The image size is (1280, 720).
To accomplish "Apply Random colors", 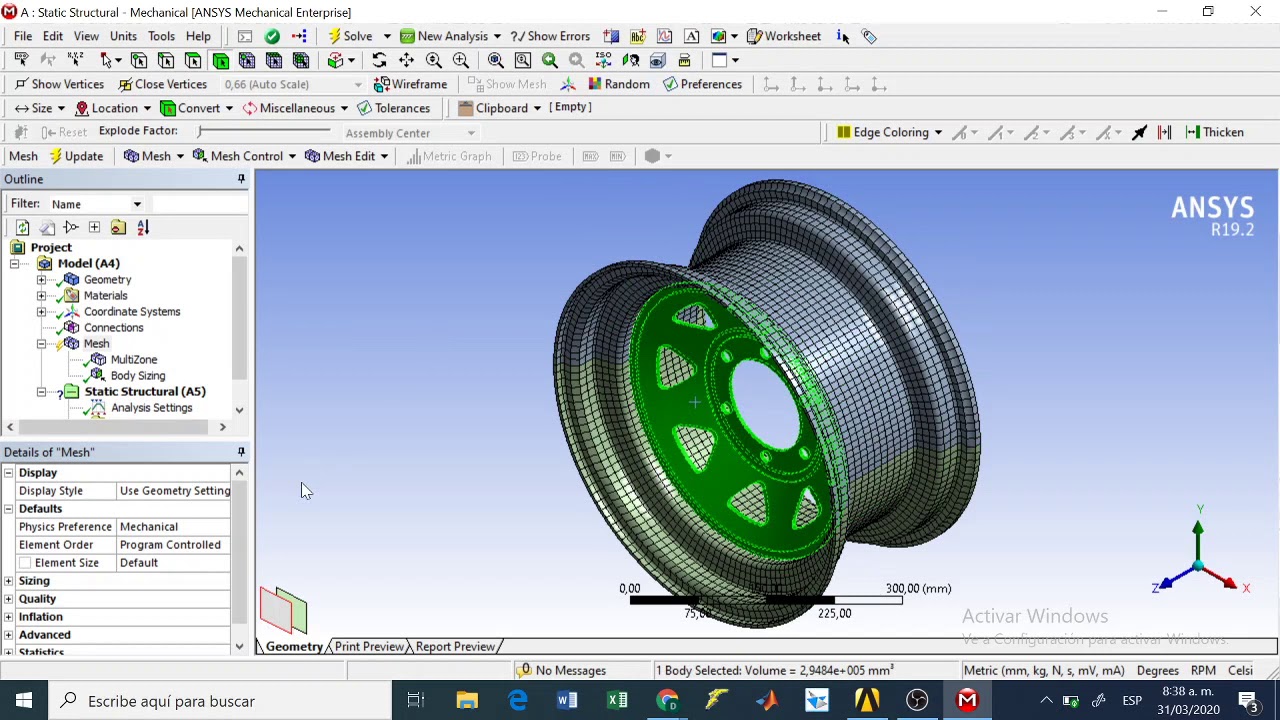I will 618,84.
